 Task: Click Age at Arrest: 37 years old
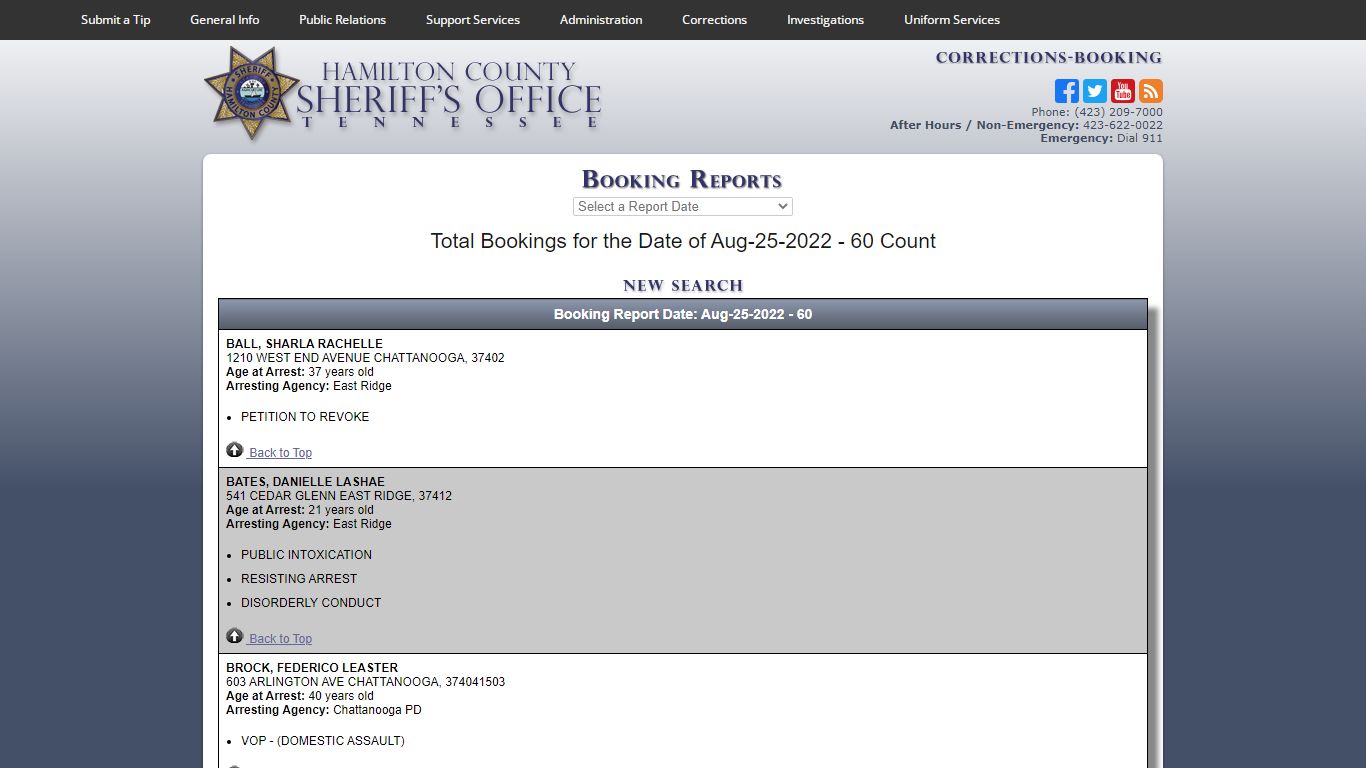coord(300,372)
